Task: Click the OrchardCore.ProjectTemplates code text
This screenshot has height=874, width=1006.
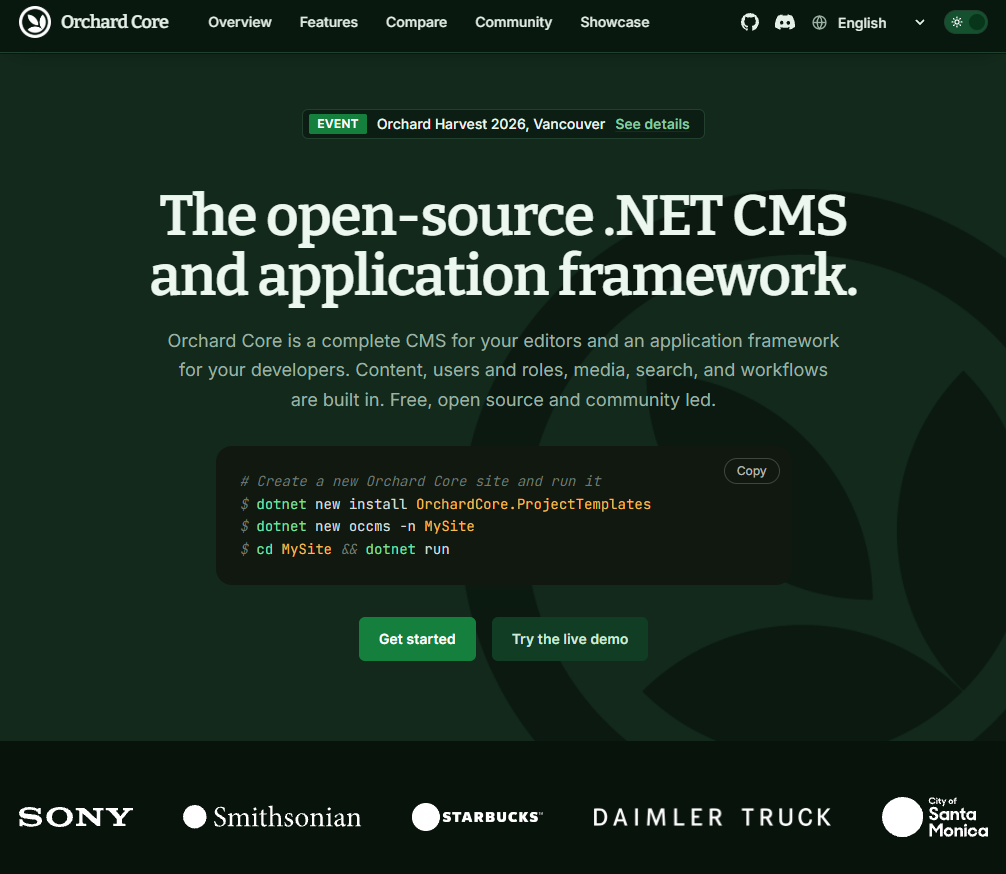Action: (533, 504)
